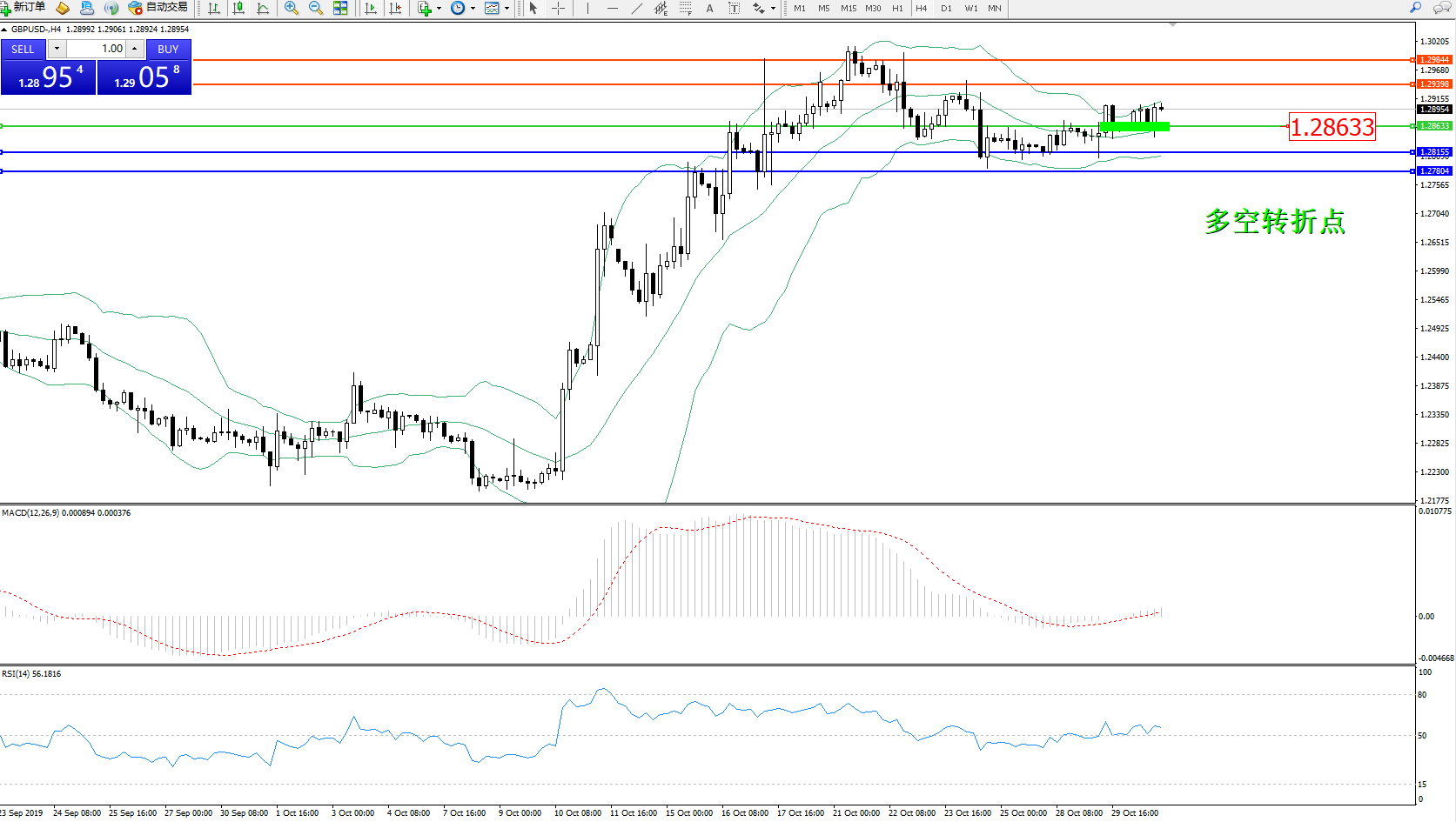Click the zoom out magnifier icon

click(x=316, y=8)
